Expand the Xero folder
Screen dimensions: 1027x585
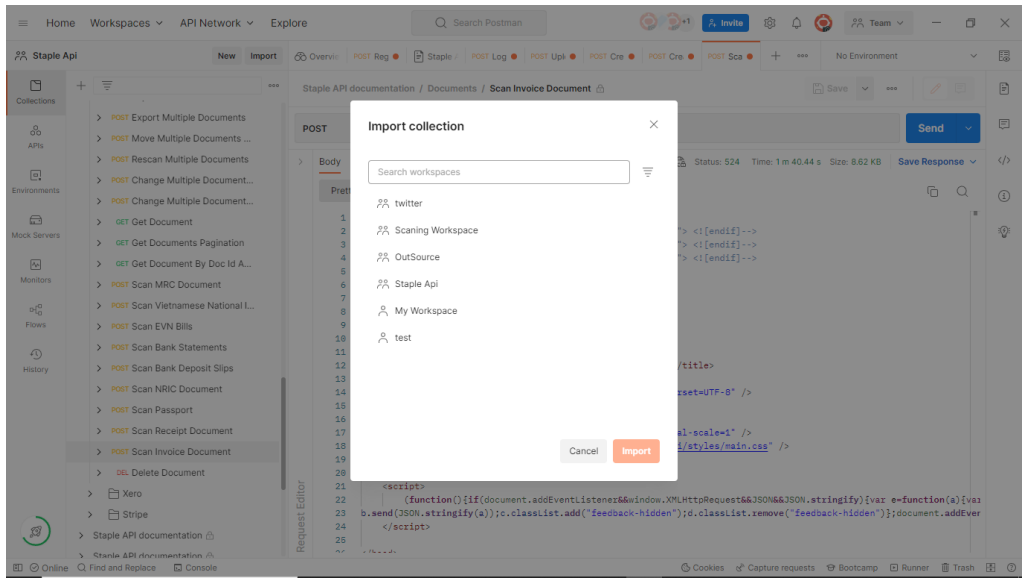tap(90, 494)
